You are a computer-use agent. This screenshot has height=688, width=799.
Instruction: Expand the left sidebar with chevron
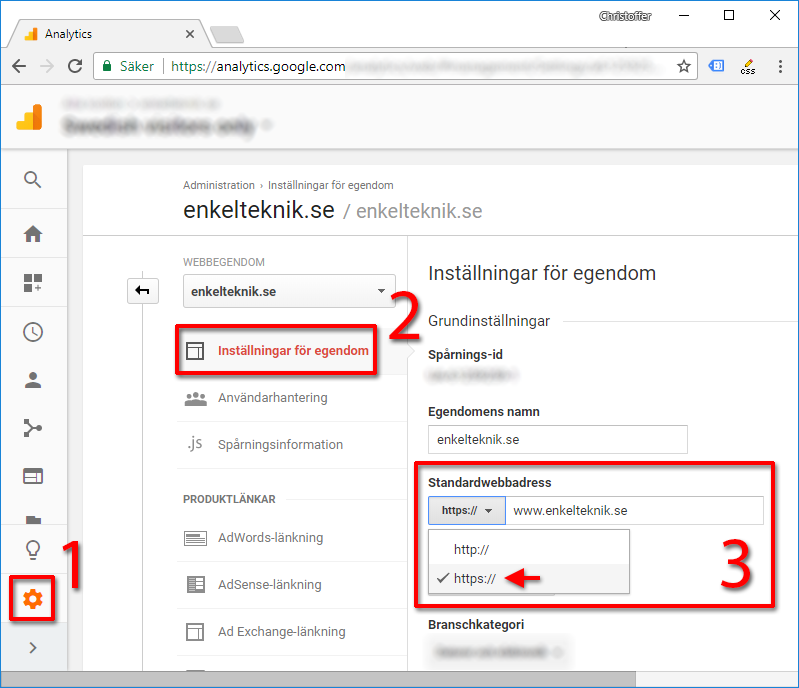pyautogui.click(x=33, y=647)
